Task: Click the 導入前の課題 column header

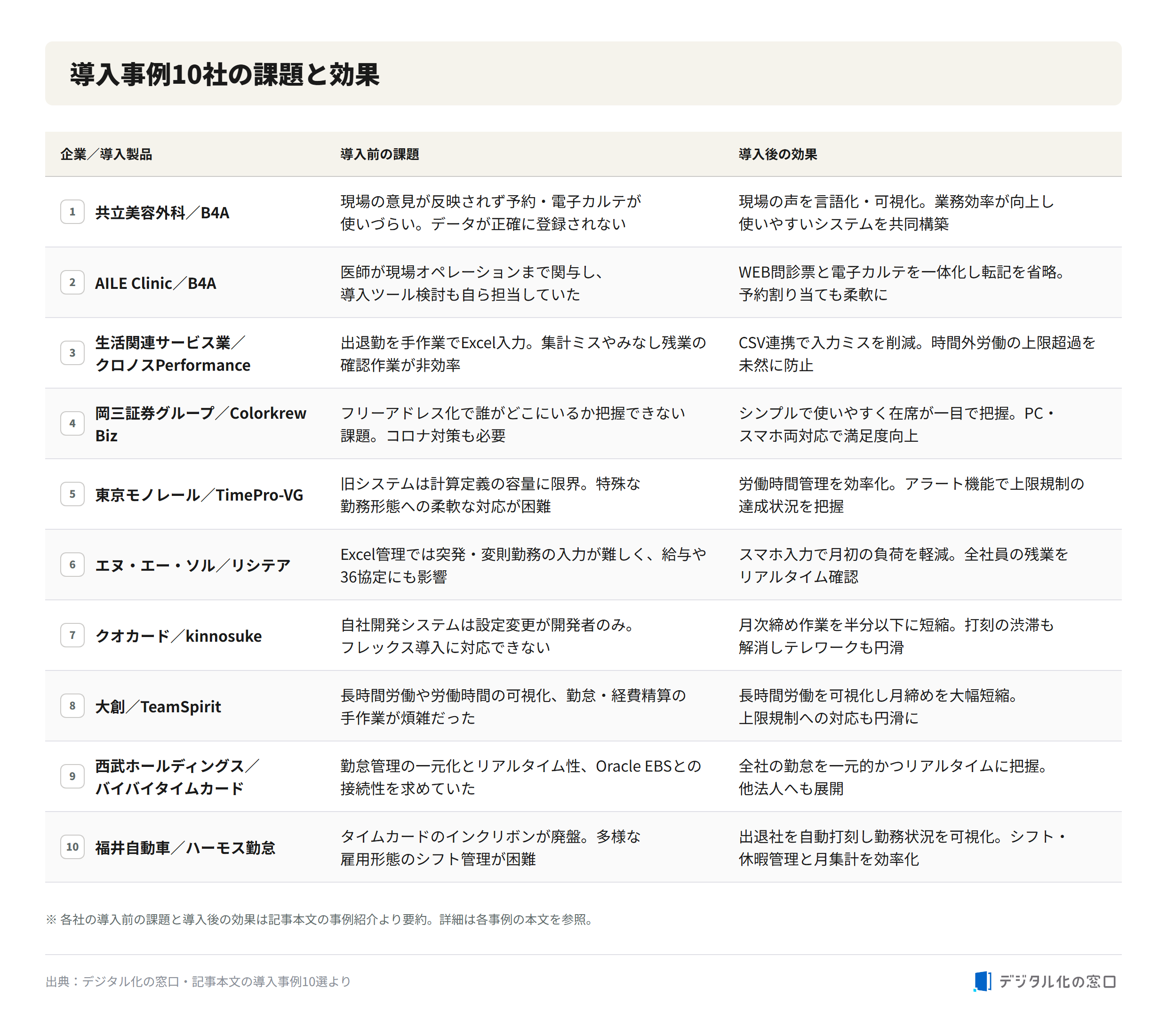Action: [380, 154]
